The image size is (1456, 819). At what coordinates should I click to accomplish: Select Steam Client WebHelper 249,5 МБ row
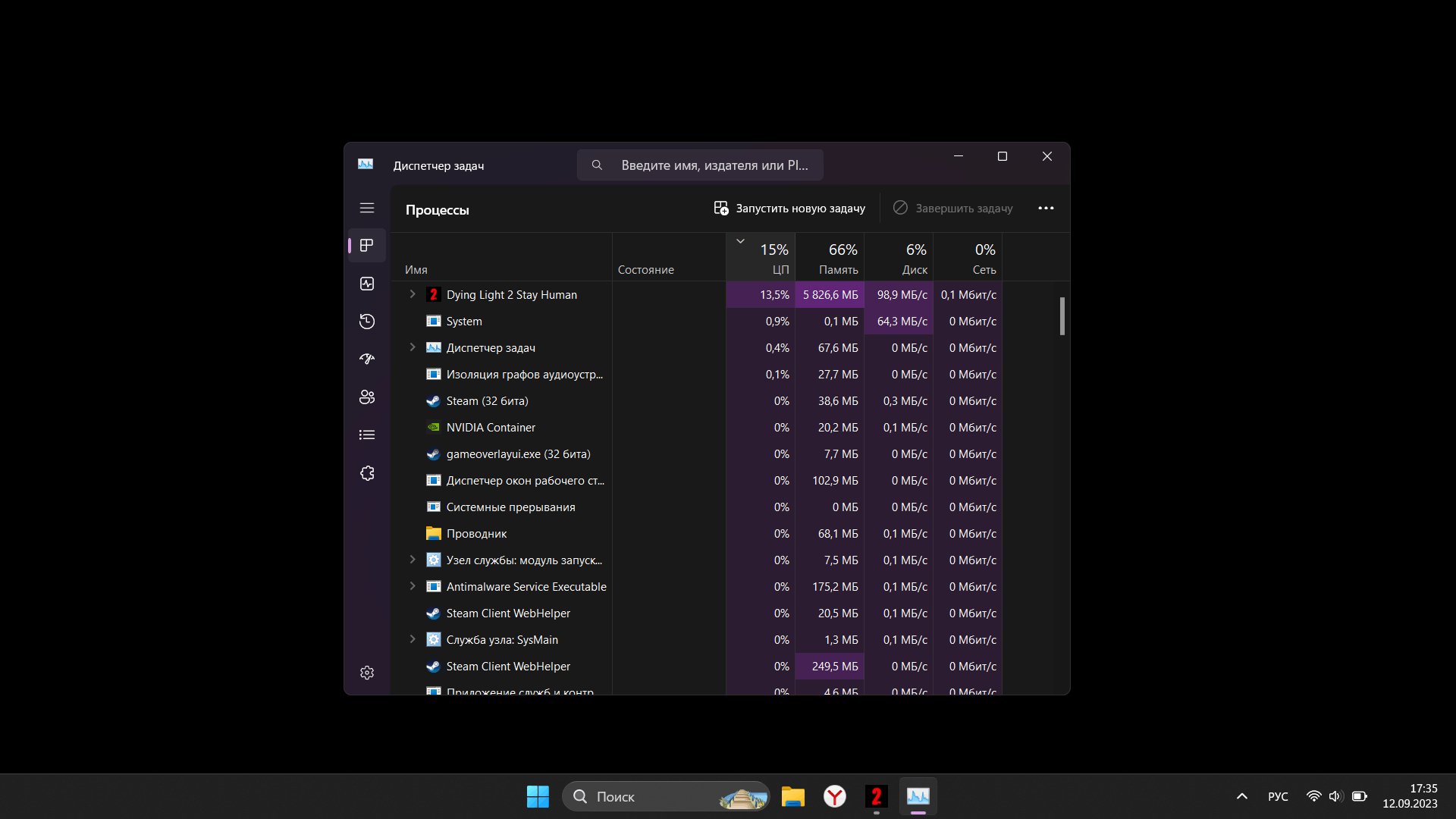pos(696,667)
